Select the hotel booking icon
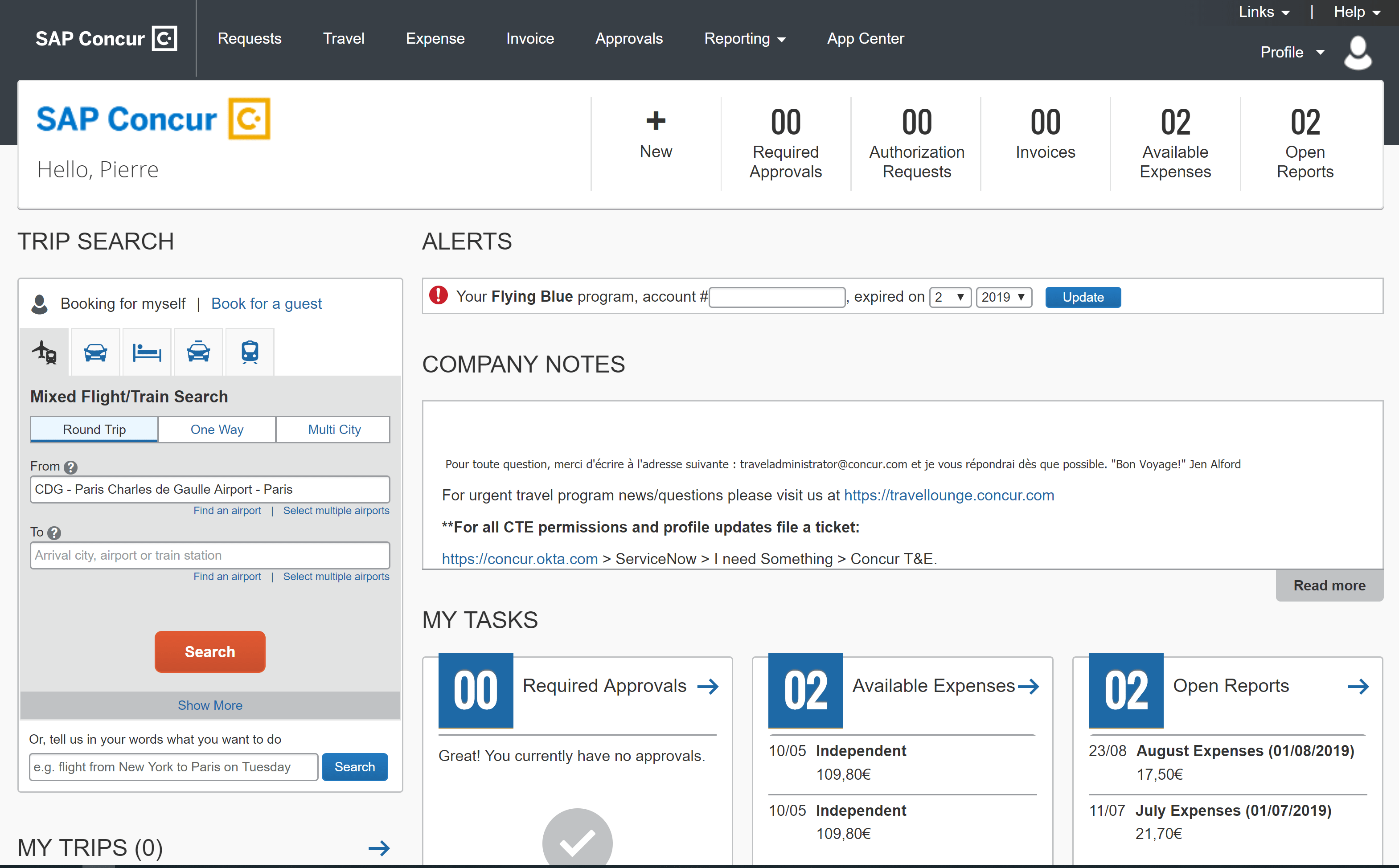1399x868 pixels. (146, 352)
